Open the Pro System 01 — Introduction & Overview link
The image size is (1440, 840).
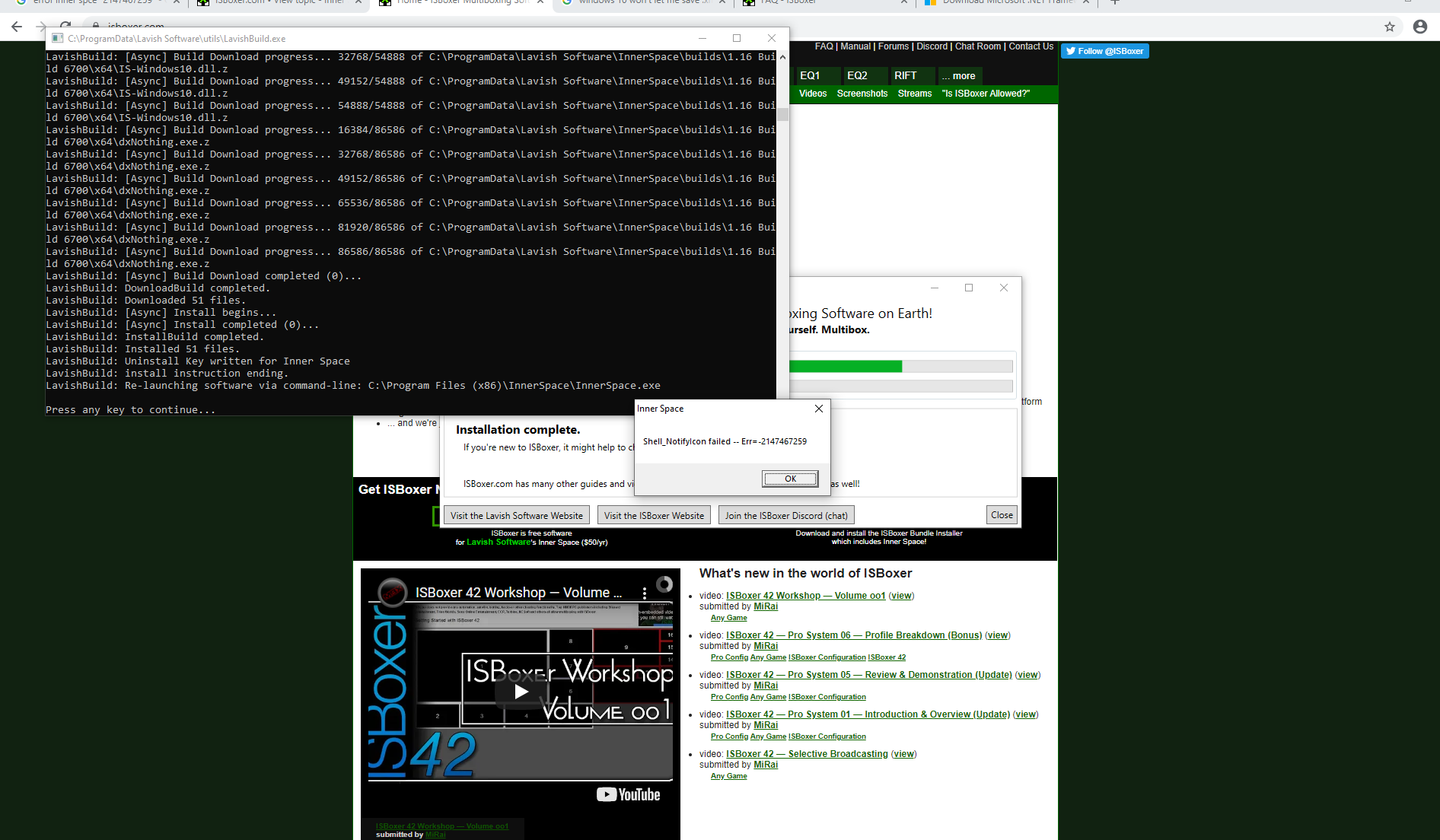[868, 714]
